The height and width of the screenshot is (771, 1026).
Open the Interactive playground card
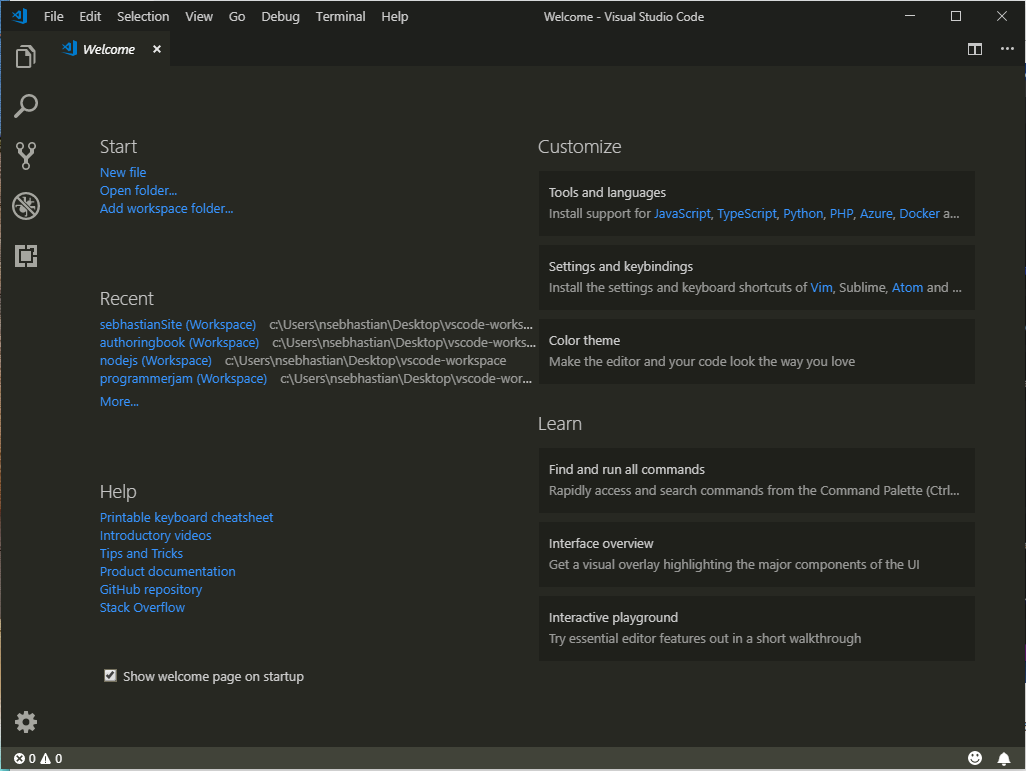point(756,628)
